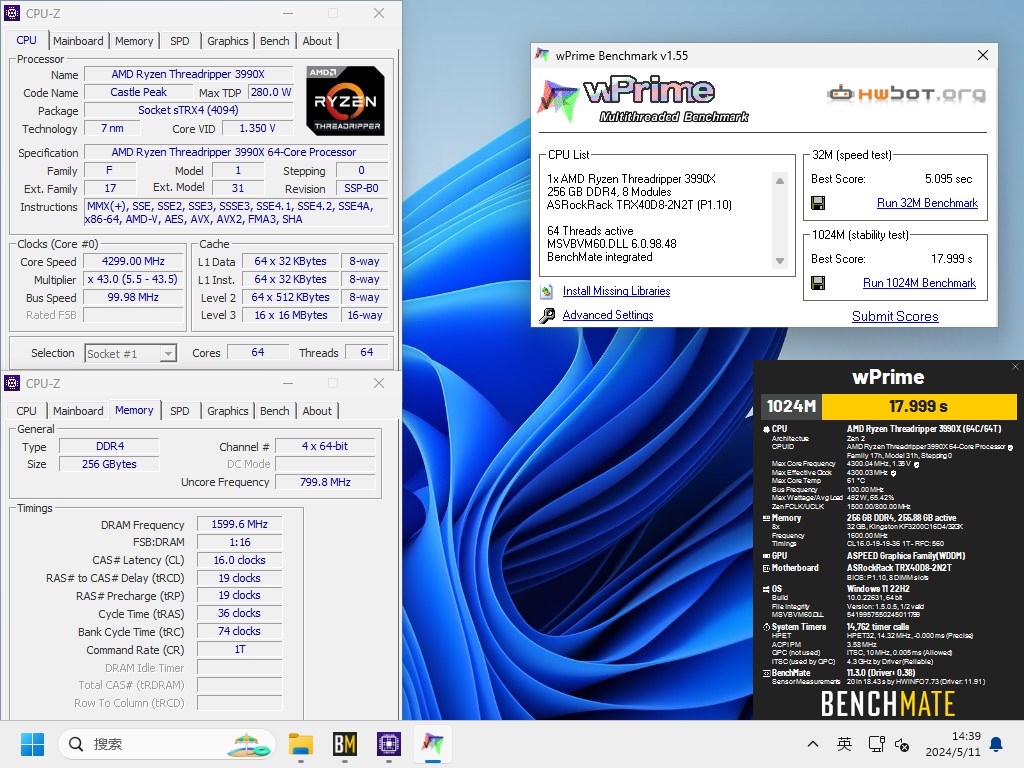This screenshot has height=768, width=1024.
Task: Click the Run 32M Benchmark link
Action: click(927, 203)
